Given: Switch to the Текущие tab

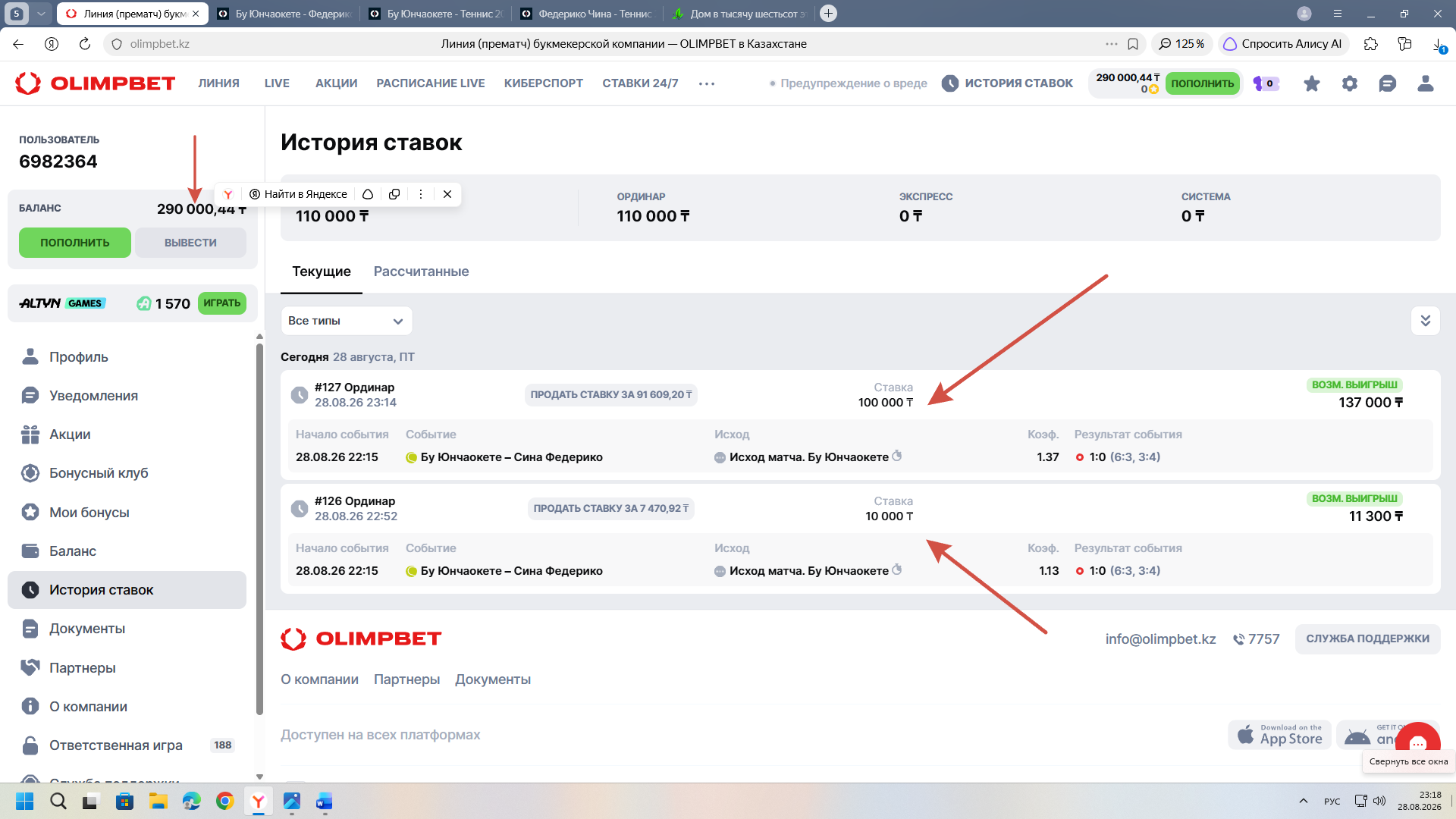Looking at the screenshot, I should pos(322,271).
